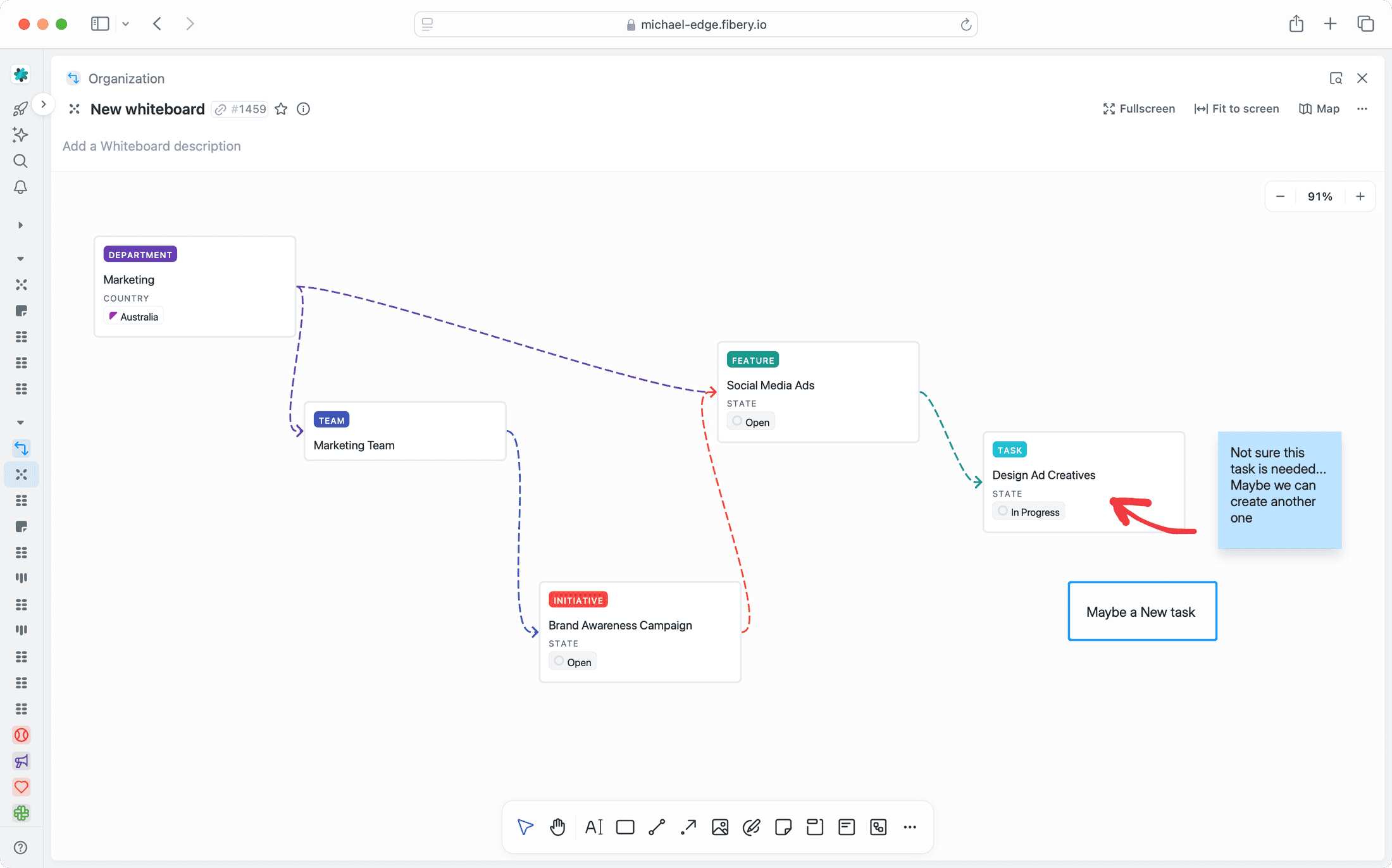Click the Add a Whiteboard description field
The height and width of the screenshot is (868, 1392).
151,146
